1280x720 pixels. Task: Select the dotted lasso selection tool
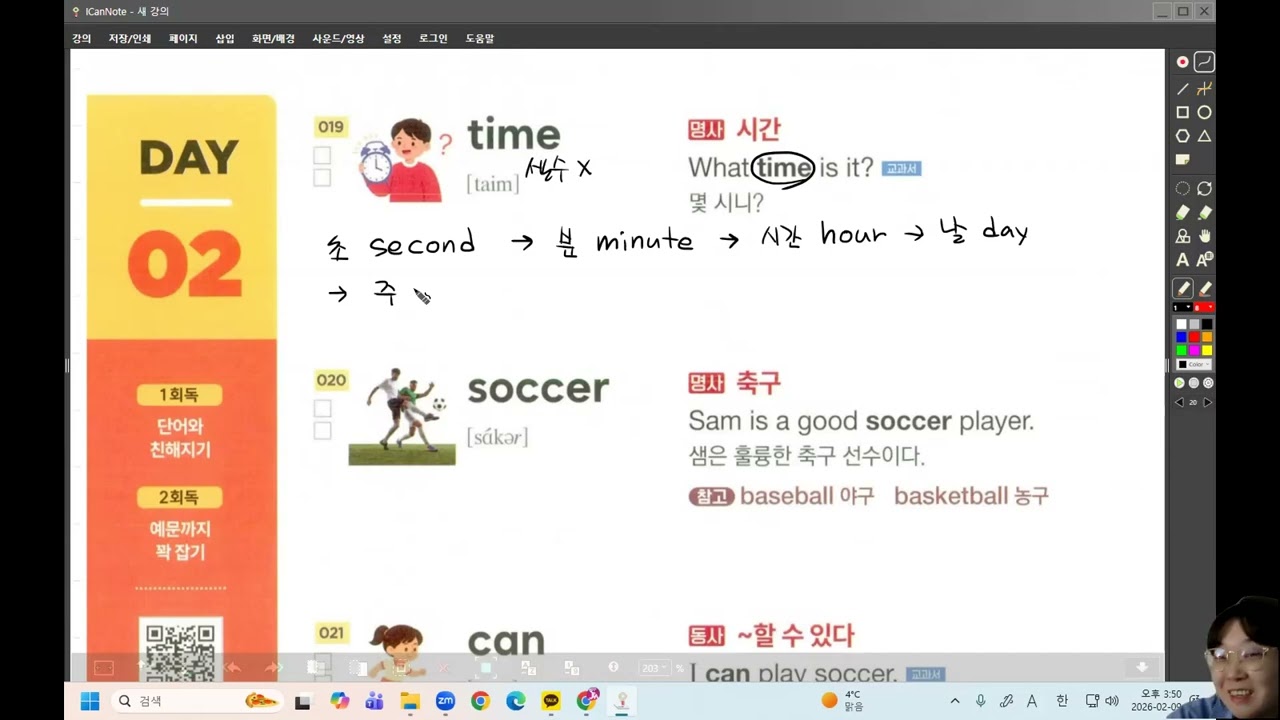(1182, 189)
